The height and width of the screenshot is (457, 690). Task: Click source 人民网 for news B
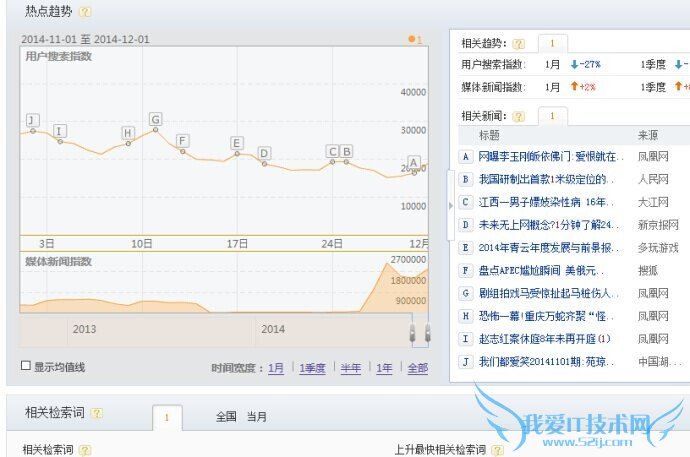[x=653, y=179]
